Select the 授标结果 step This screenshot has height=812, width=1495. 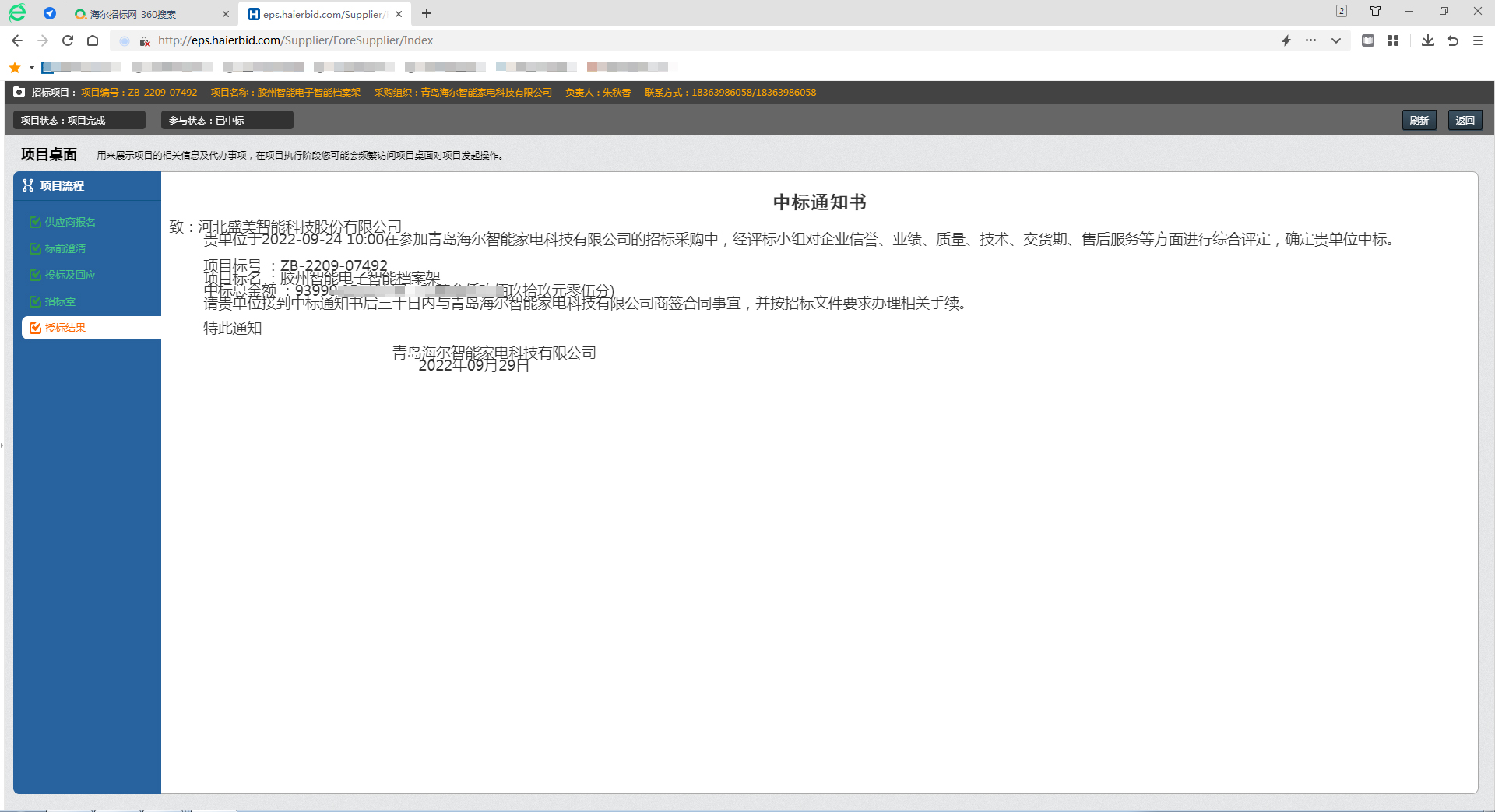(x=91, y=328)
